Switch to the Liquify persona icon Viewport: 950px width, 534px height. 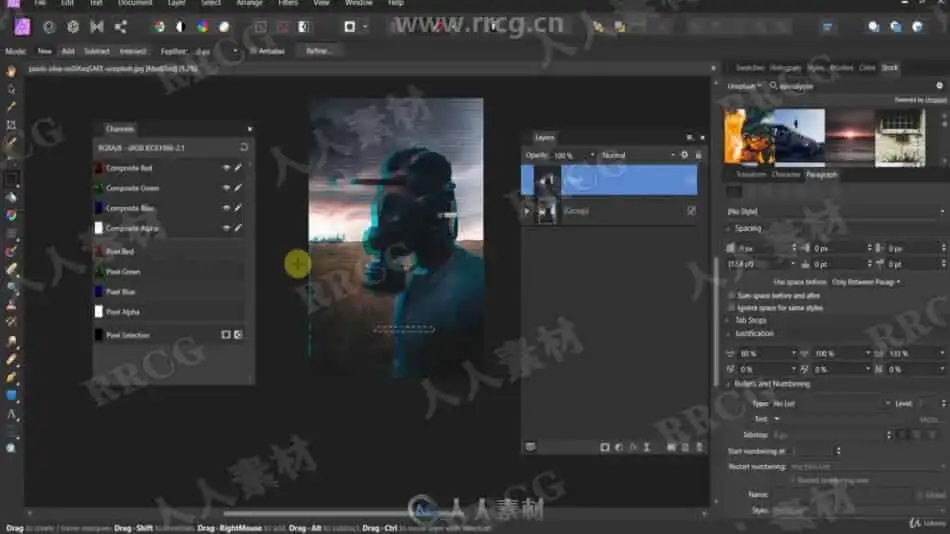(x=49, y=27)
